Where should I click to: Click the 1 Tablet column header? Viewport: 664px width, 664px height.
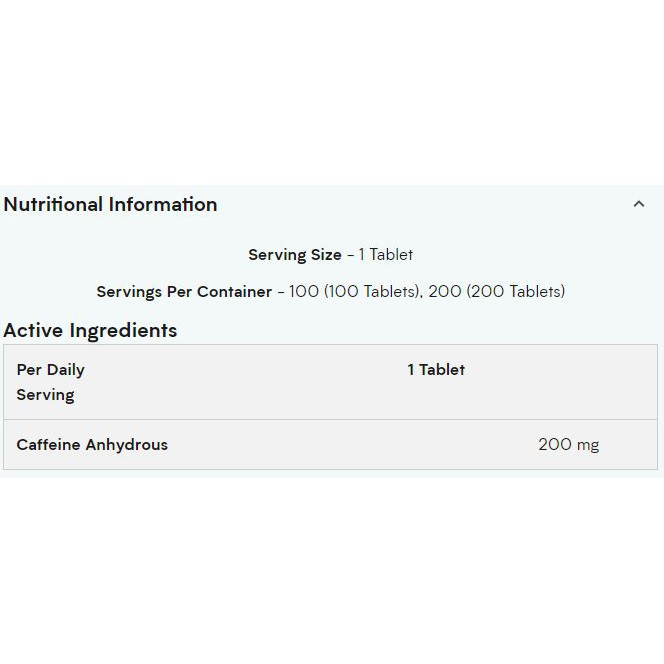tap(436, 370)
